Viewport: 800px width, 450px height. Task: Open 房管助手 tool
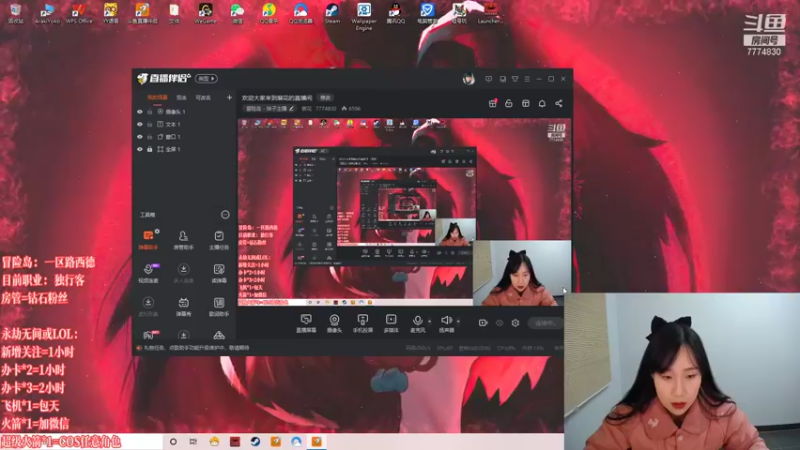coord(183,240)
